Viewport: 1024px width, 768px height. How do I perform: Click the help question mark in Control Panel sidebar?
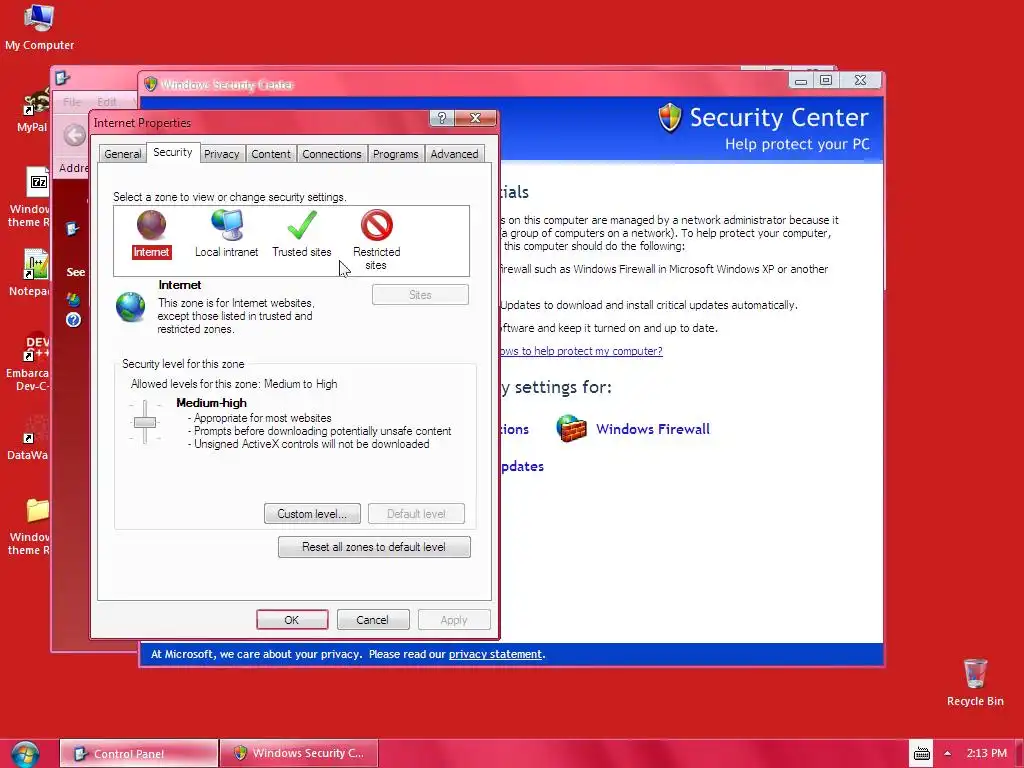click(x=73, y=319)
